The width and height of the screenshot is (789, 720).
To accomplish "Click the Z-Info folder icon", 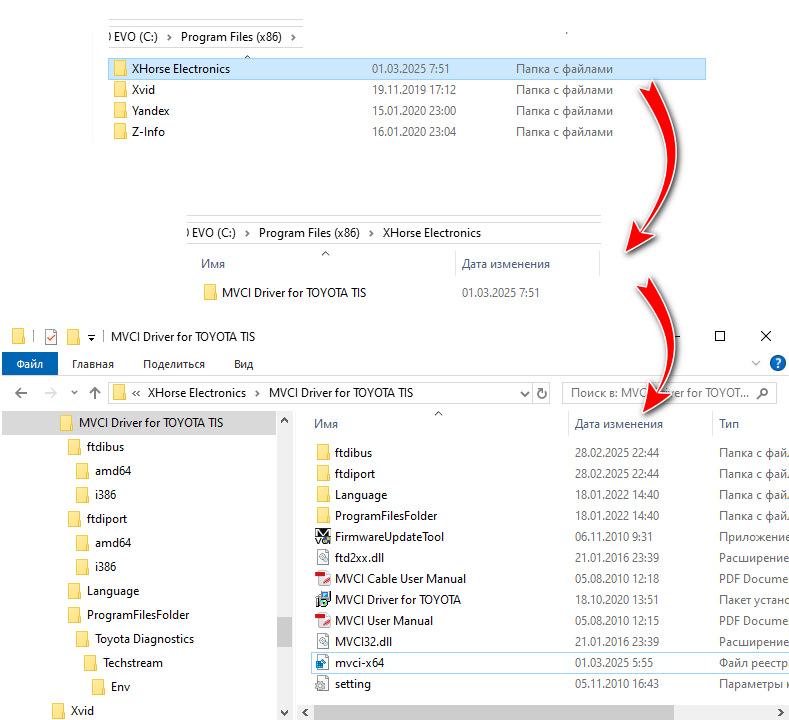I will click(120, 132).
